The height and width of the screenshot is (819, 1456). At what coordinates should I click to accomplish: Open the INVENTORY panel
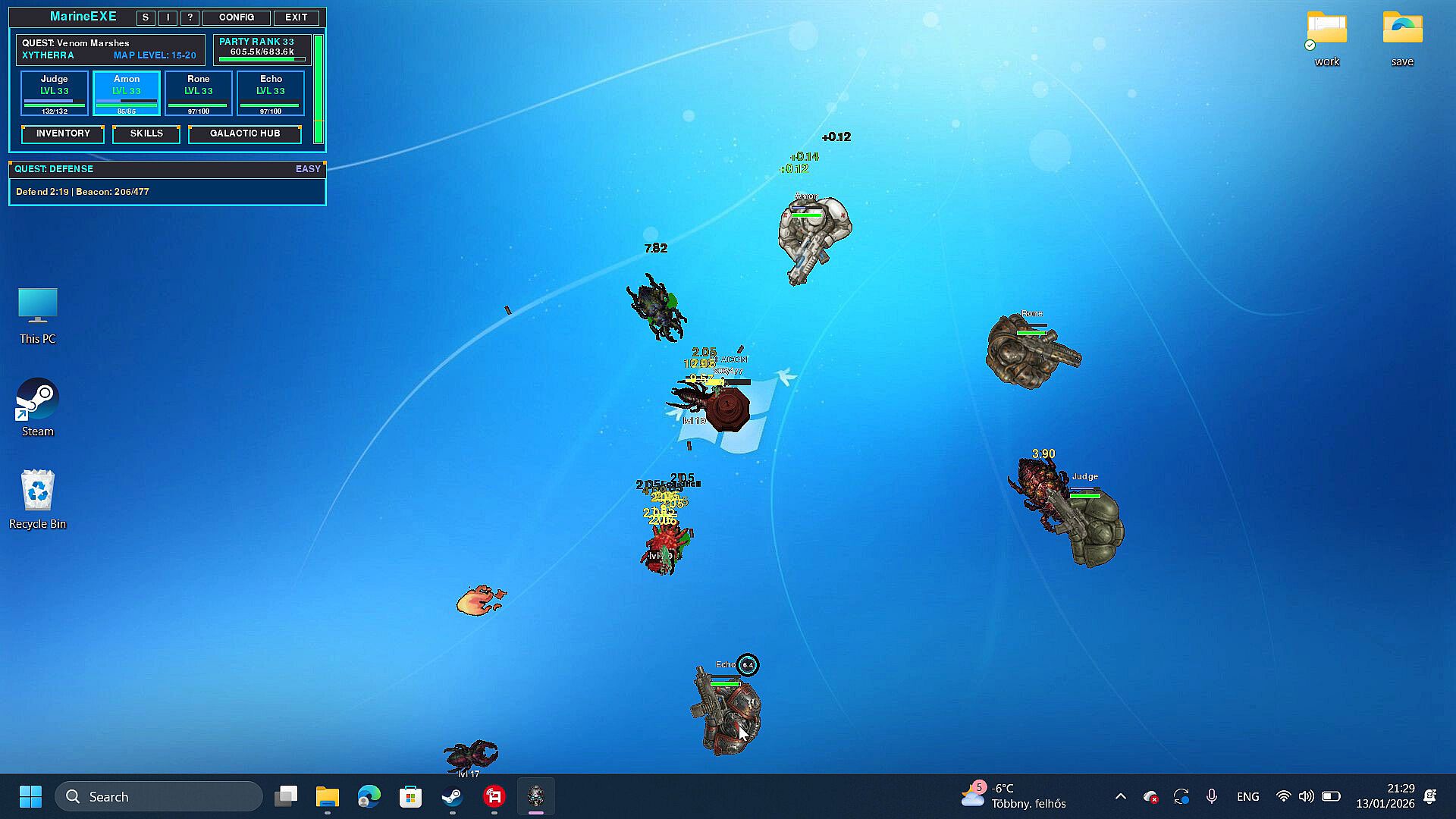[63, 133]
